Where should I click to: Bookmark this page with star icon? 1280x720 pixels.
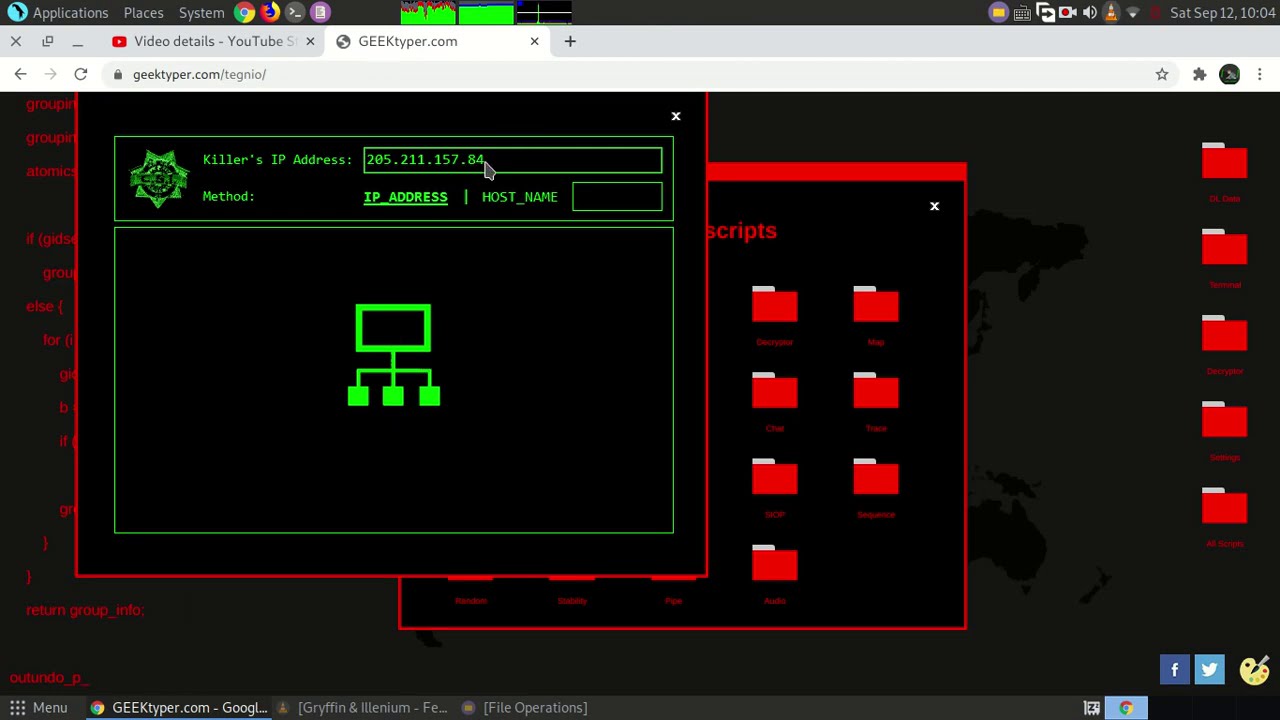tap(1162, 74)
